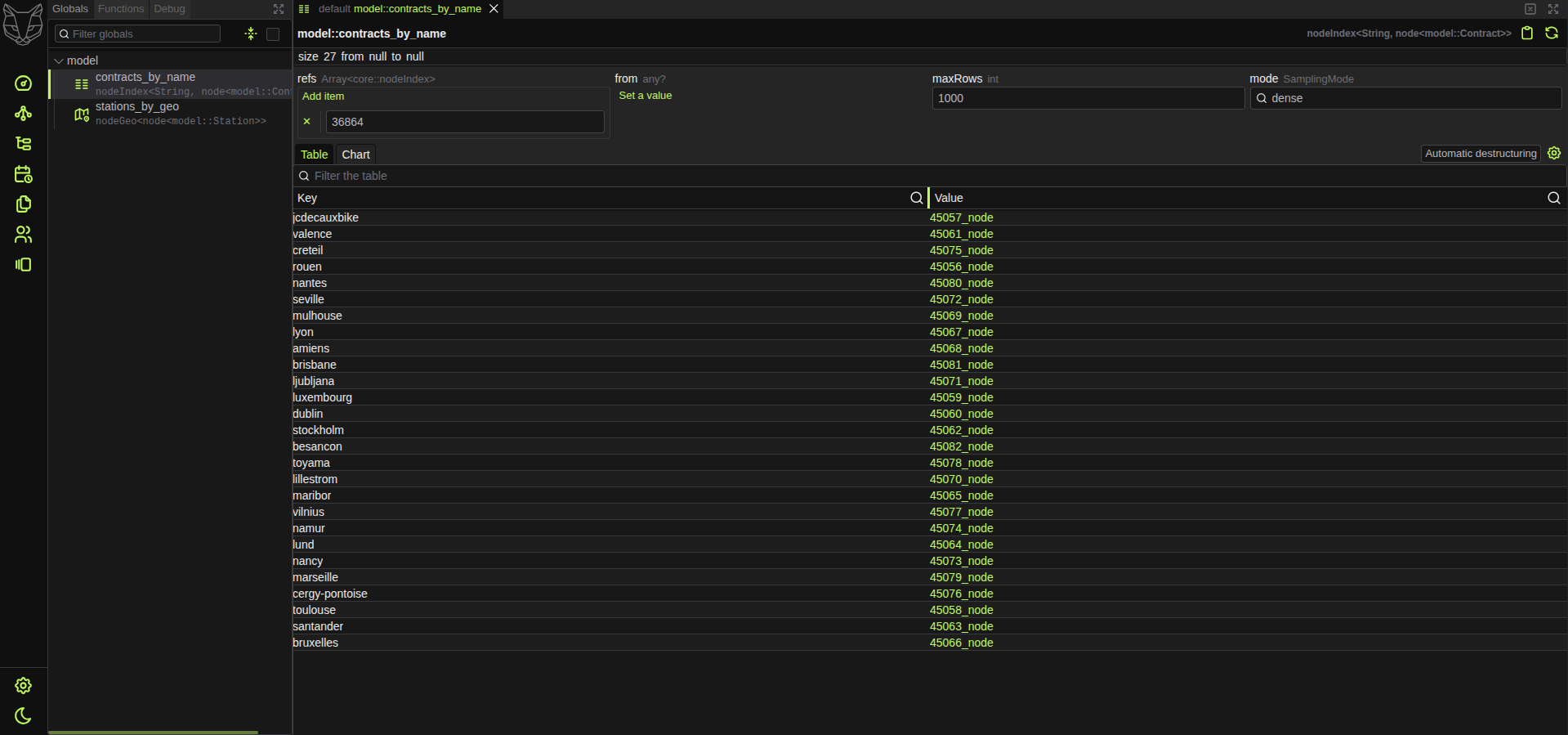Click Add item under refs

pos(324,96)
